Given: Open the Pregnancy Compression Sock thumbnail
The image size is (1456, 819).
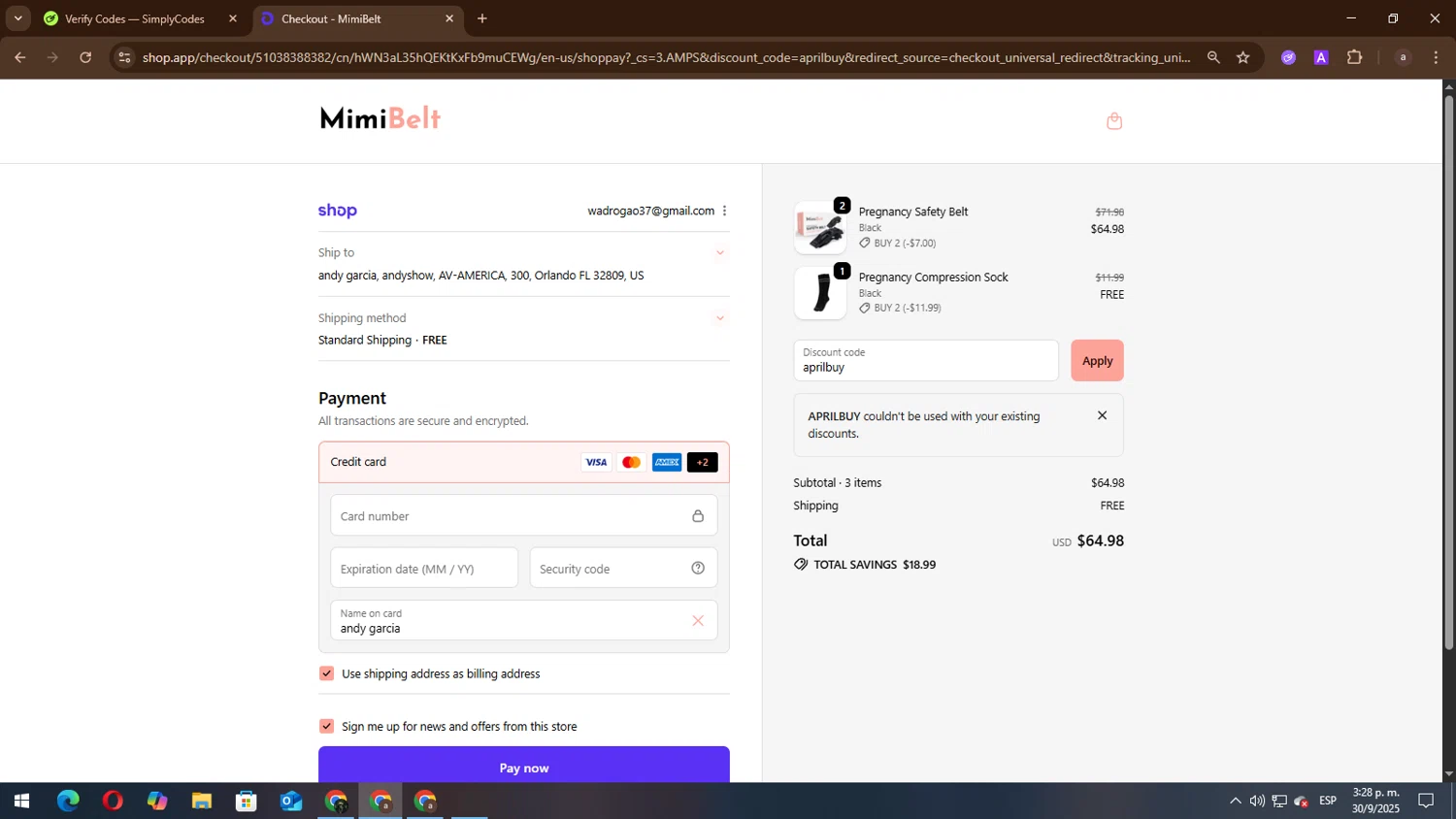Looking at the screenshot, I should [820, 293].
